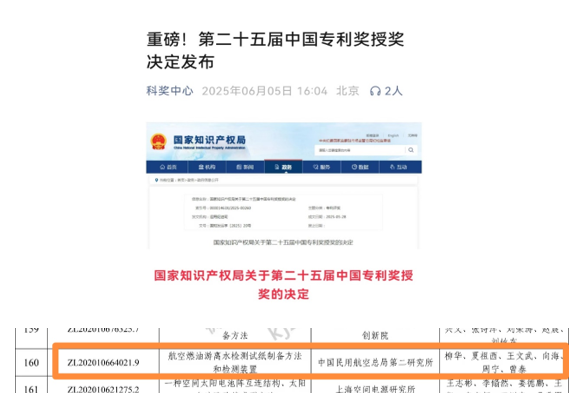Click the red heading 国家知识产权局关于第二十五届中国专利奖授奖的决定
The image size is (587, 413).
click(283, 285)
